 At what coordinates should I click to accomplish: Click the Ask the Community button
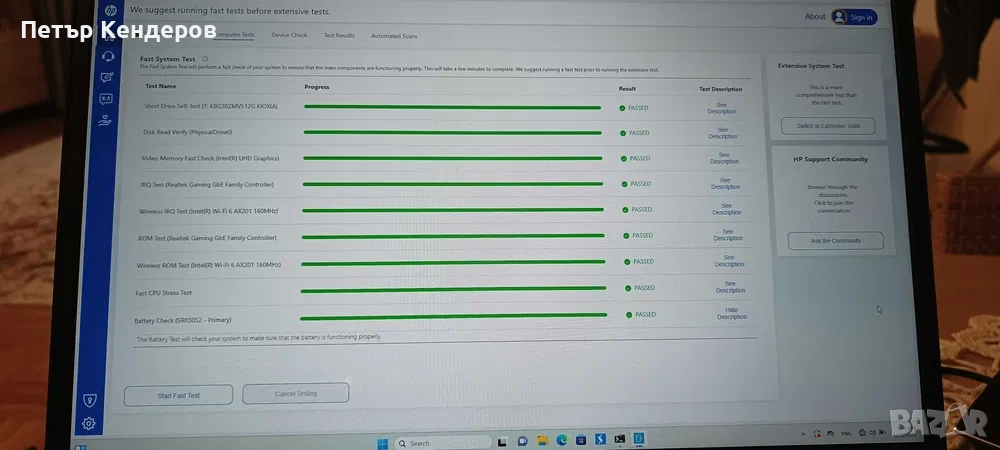tap(835, 240)
